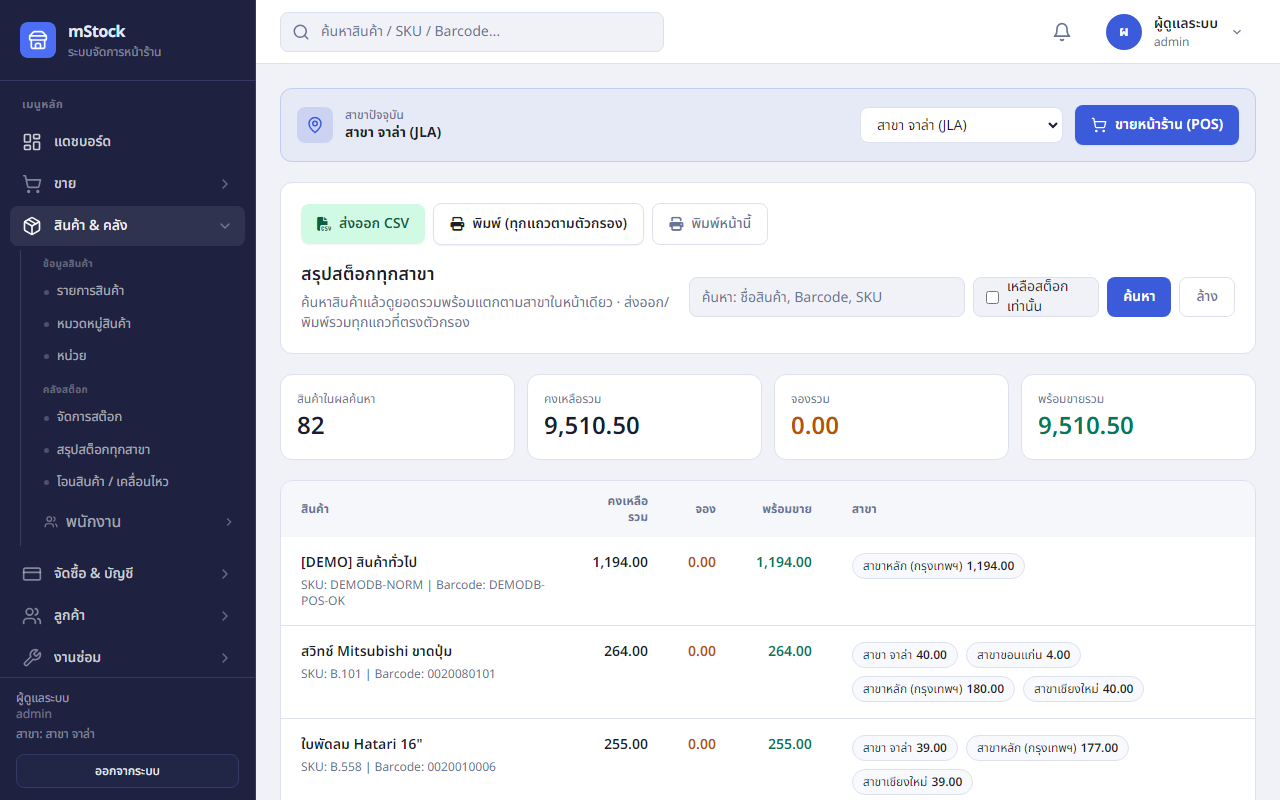Click the wrench icon for งานซ่อม
Image resolution: width=1280 pixels, height=800 pixels.
tap(32, 658)
